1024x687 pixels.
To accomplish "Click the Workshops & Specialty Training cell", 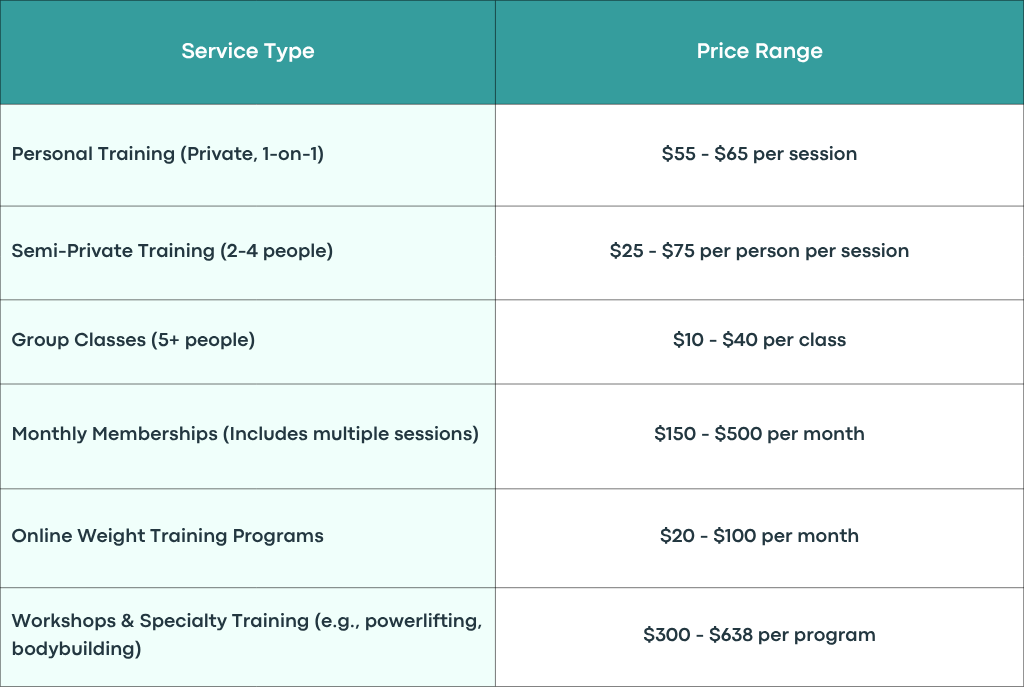I will (x=248, y=637).
